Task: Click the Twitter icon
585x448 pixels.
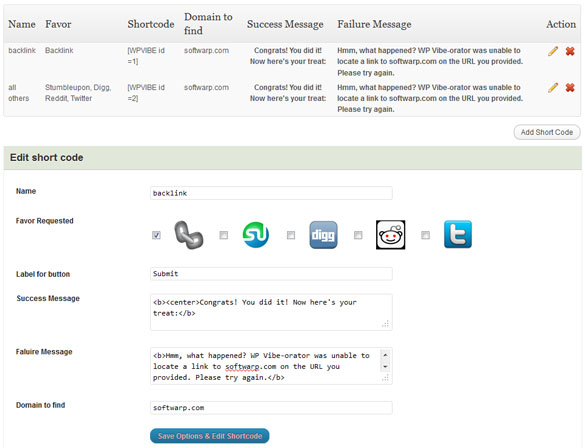Action: (458, 234)
